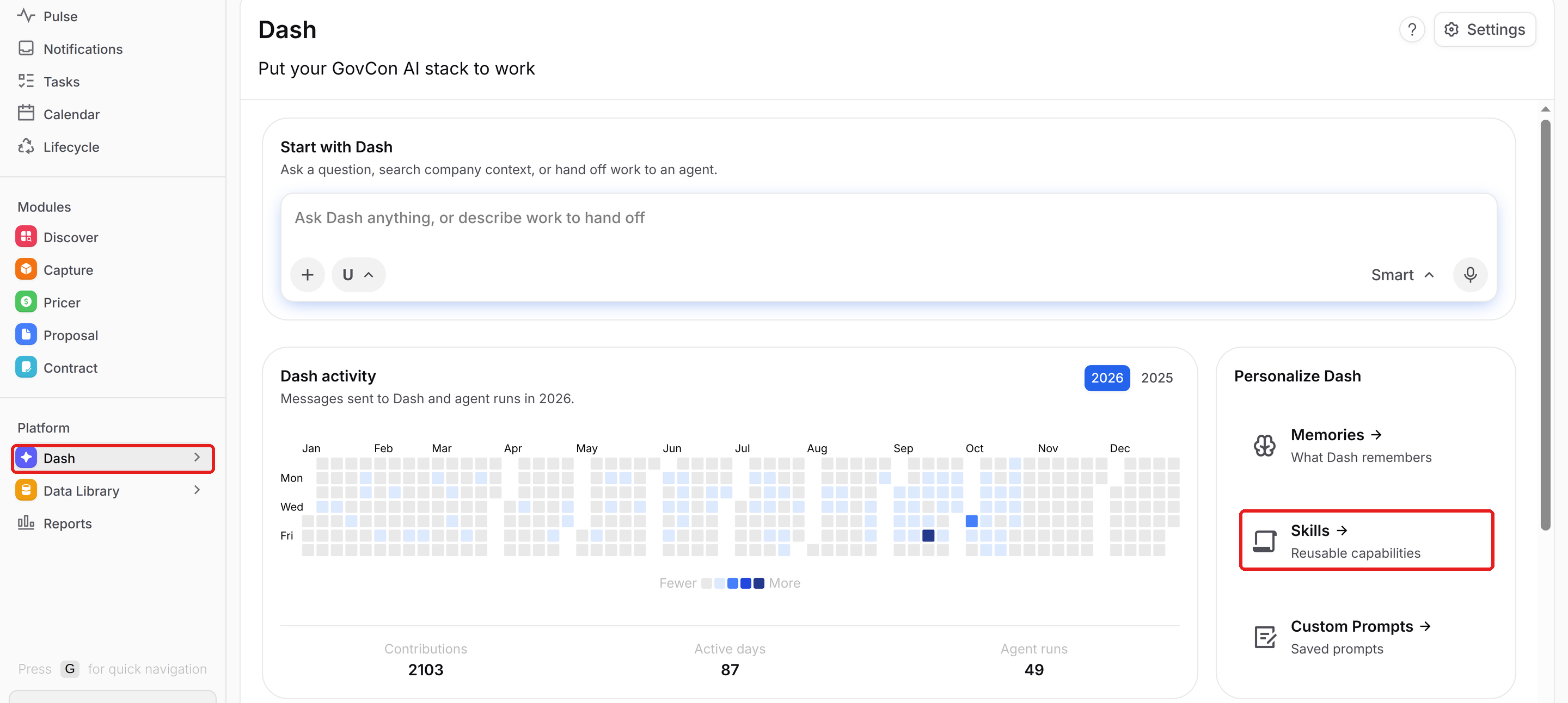Click the darkest September activity square
The image size is (1568, 703).
coord(928,536)
